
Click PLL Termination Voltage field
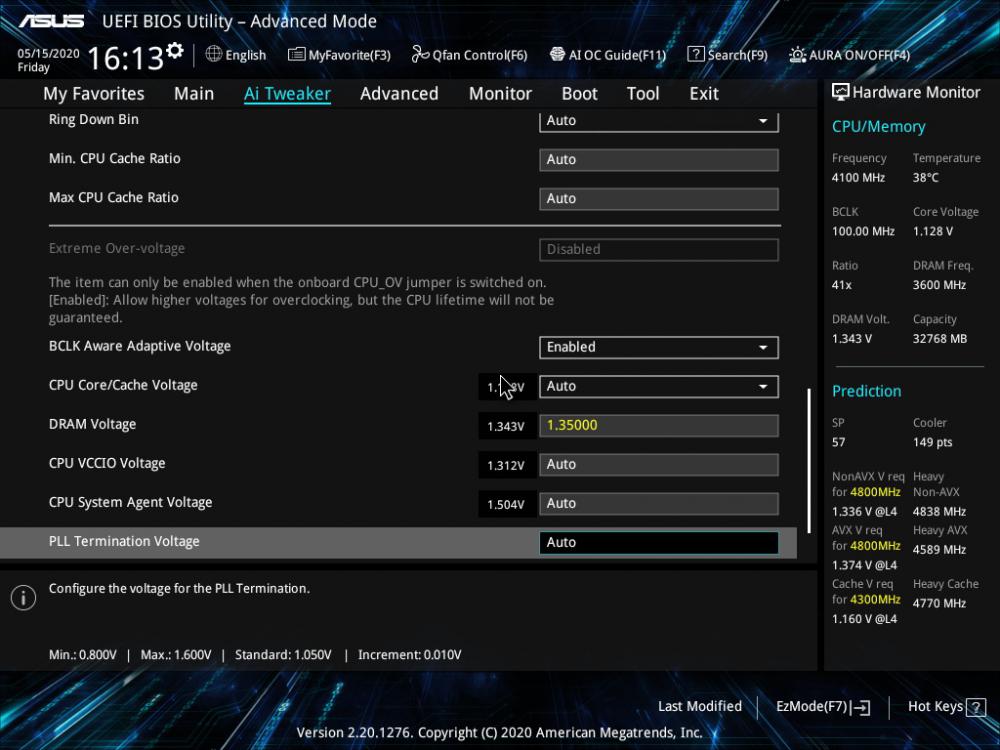659,542
